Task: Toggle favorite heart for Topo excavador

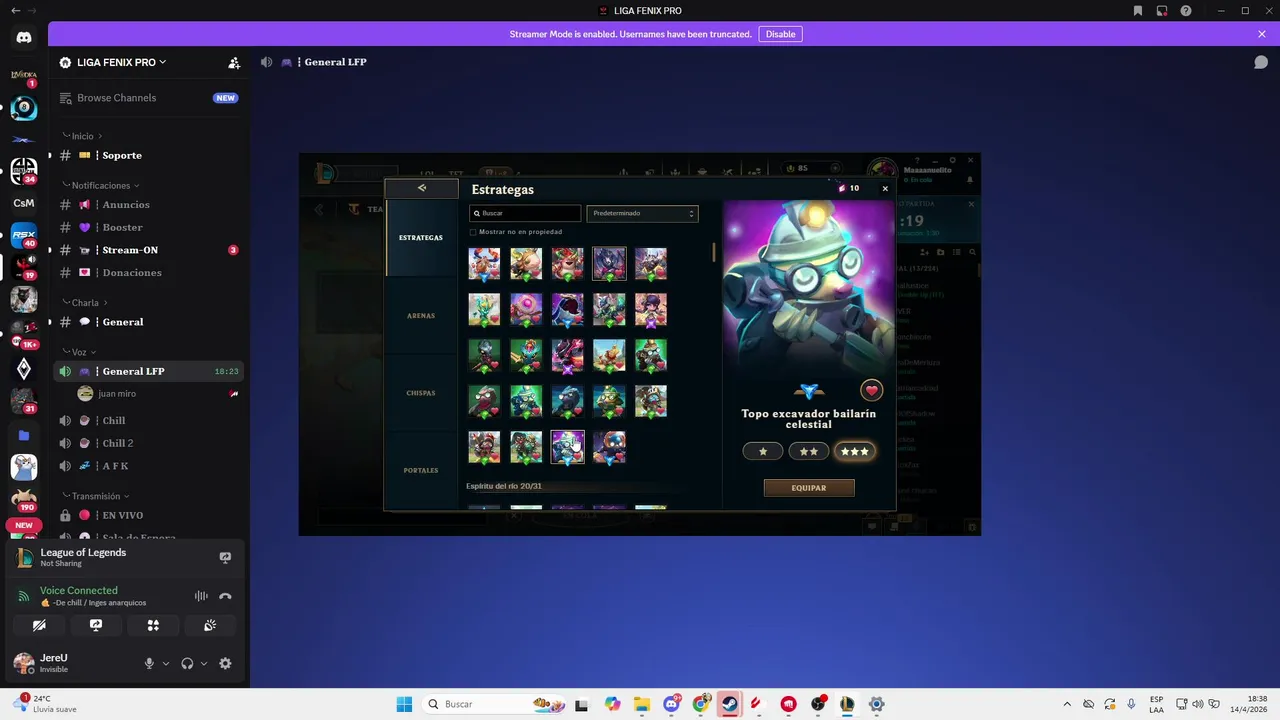Action: tap(871, 390)
